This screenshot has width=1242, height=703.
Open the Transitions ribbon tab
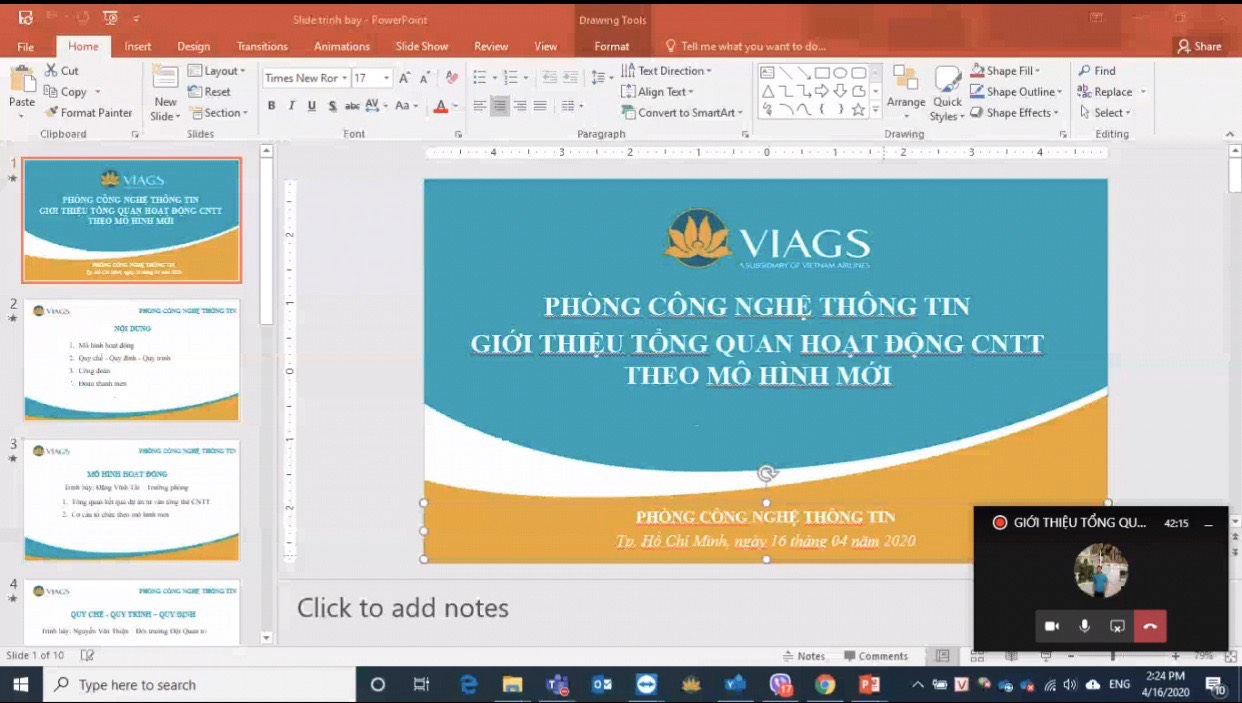point(261,46)
